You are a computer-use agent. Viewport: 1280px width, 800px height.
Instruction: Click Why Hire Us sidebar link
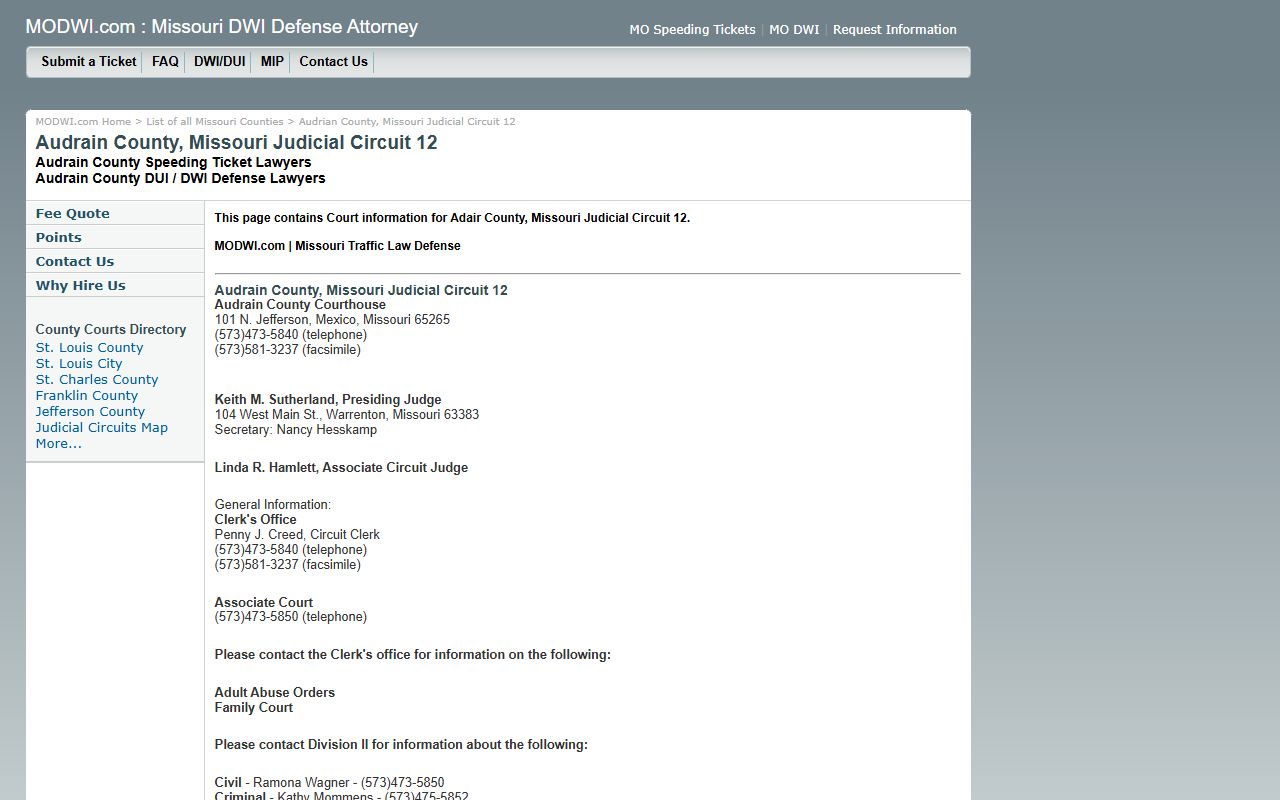(81, 286)
